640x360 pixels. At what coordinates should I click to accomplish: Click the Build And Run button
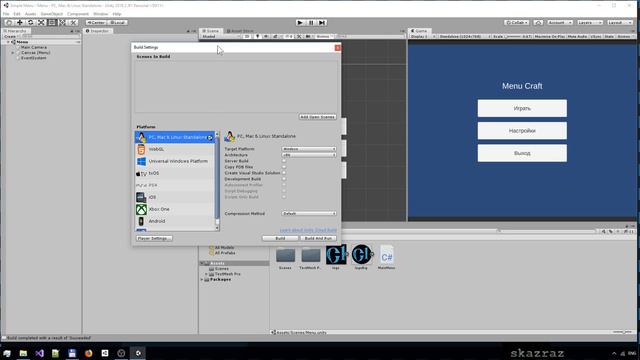click(318, 238)
